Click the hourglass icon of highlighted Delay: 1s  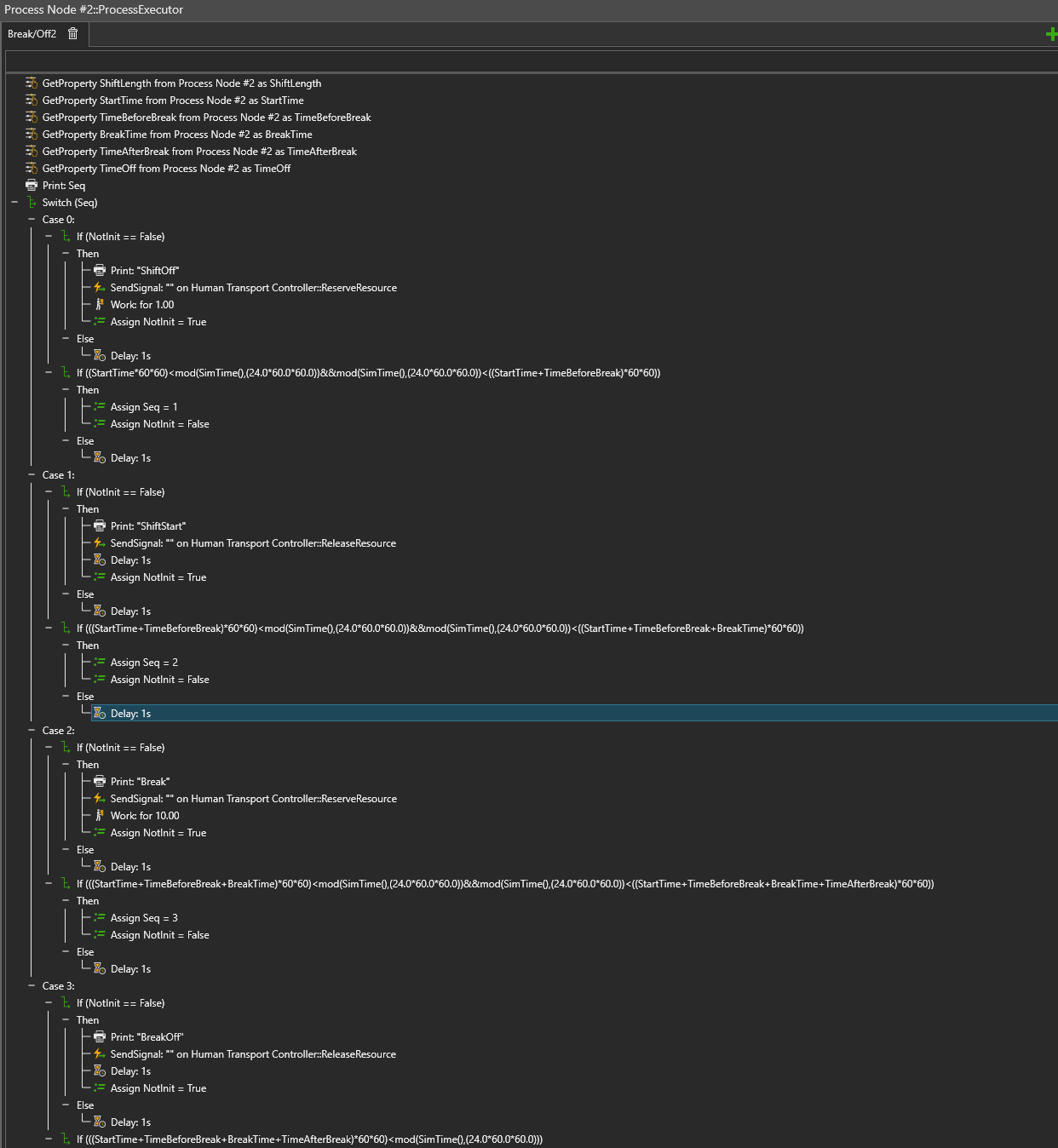[100, 714]
